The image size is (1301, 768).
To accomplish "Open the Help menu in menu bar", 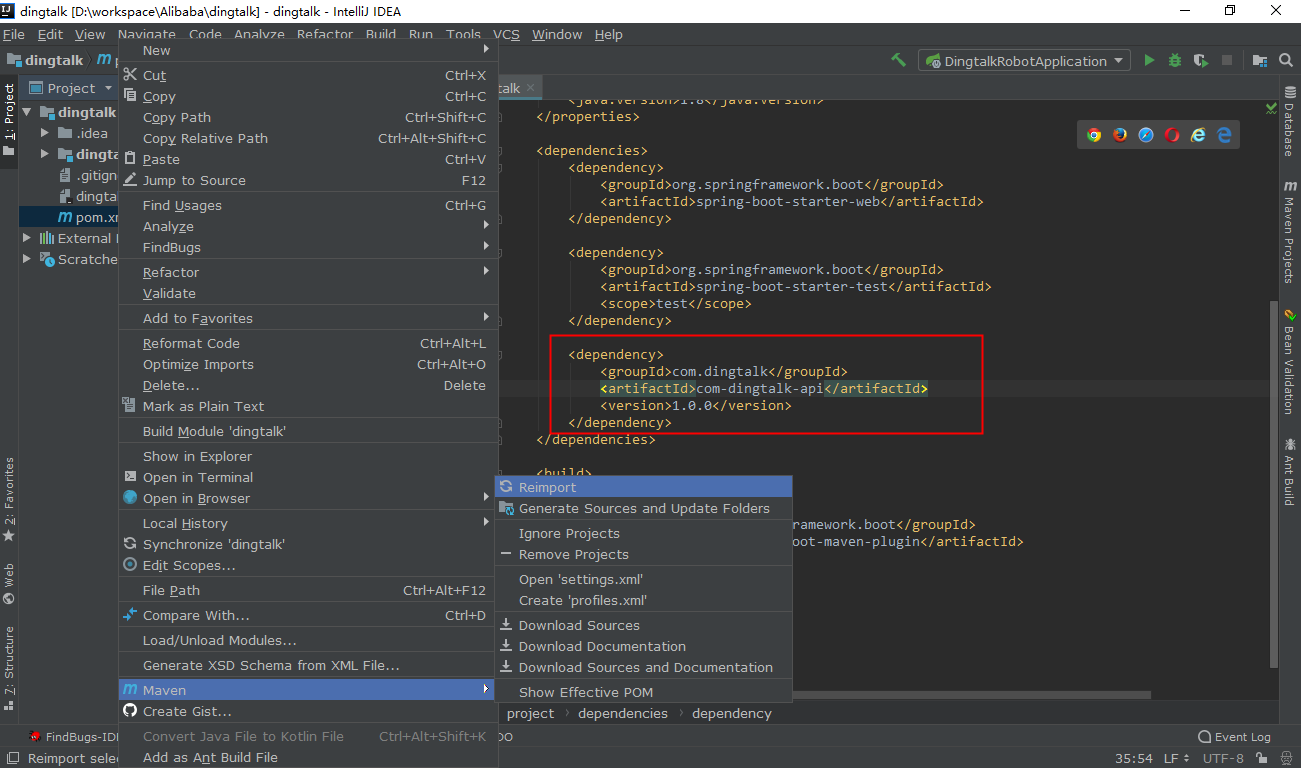I will pyautogui.click(x=609, y=34).
